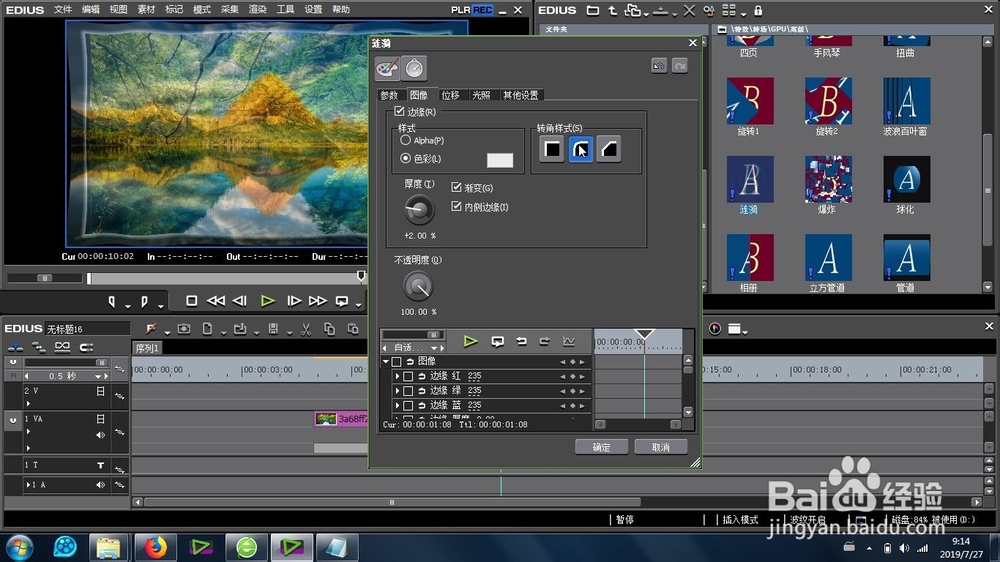Select the 序列1 sequence tab

[147, 348]
